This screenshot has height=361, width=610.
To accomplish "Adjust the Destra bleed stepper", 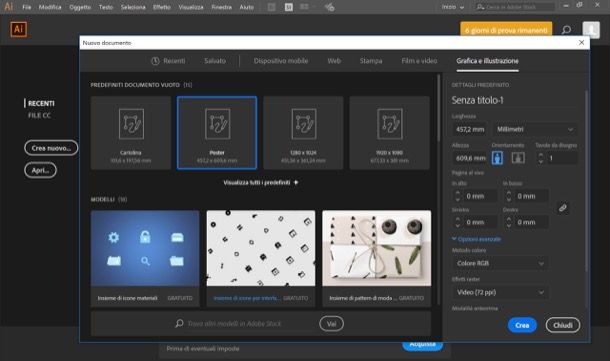I will pyautogui.click(x=508, y=222).
